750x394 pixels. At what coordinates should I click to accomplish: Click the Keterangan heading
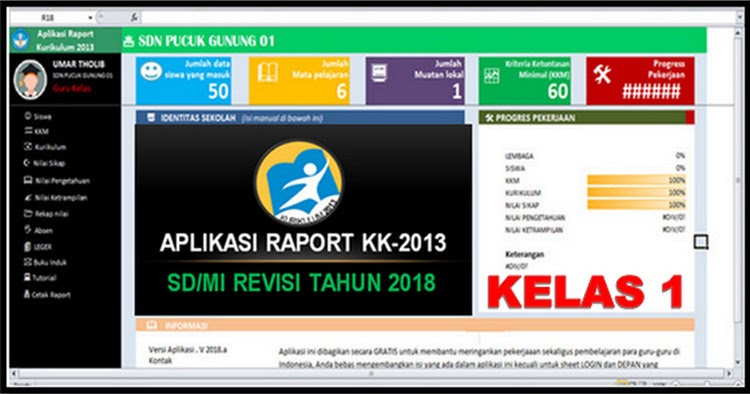524,254
